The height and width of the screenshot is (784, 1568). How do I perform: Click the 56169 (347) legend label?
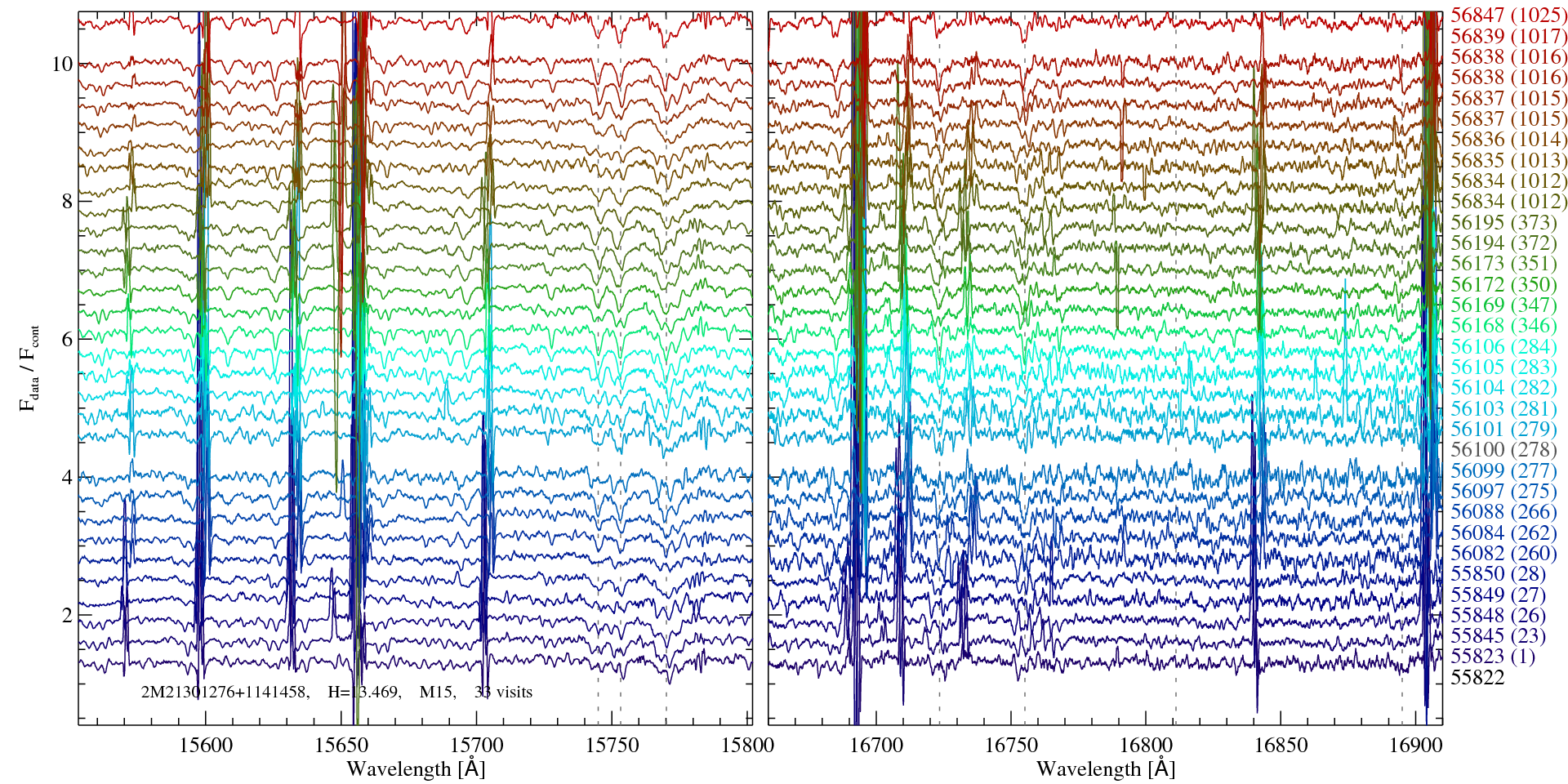click(x=1503, y=305)
